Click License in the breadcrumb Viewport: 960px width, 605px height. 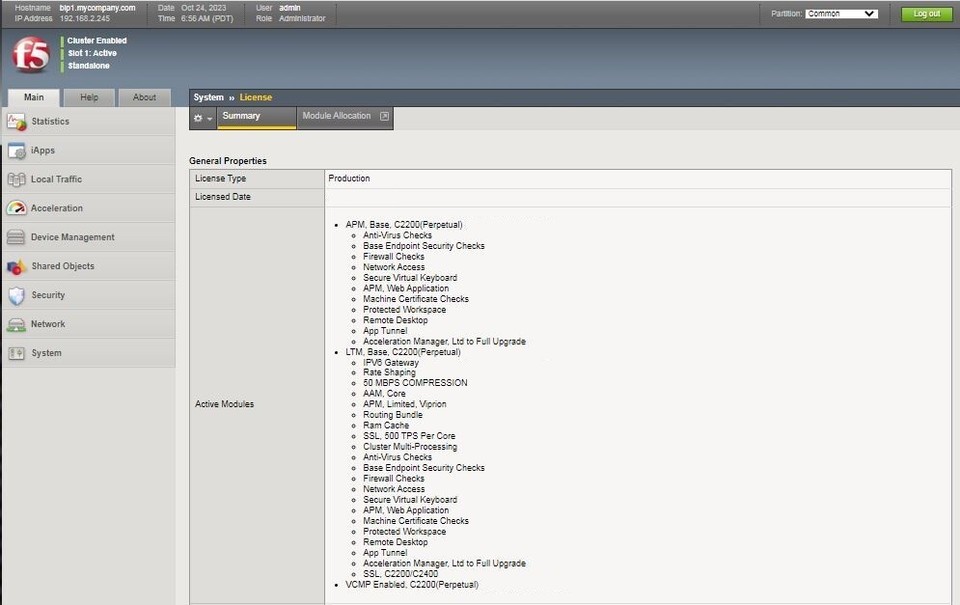(x=256, y=97)
